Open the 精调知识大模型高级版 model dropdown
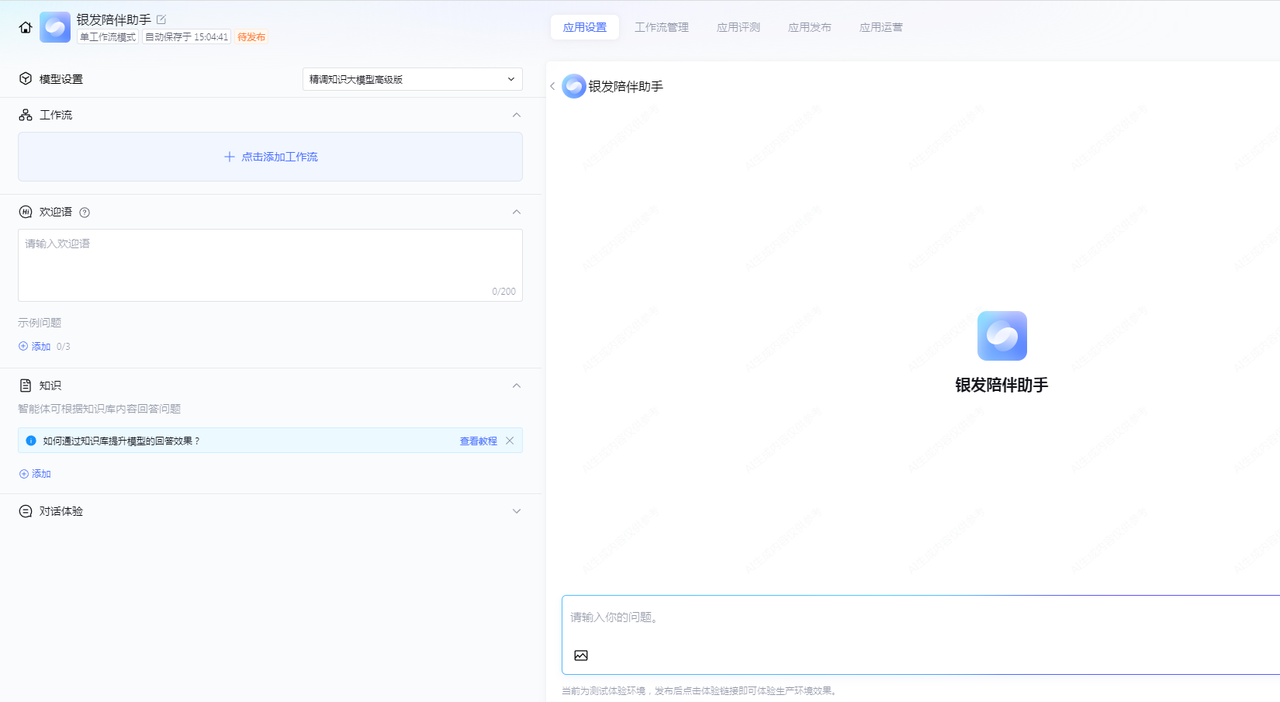Viewport: 1280px width, 702px height. tap(412, 79)
